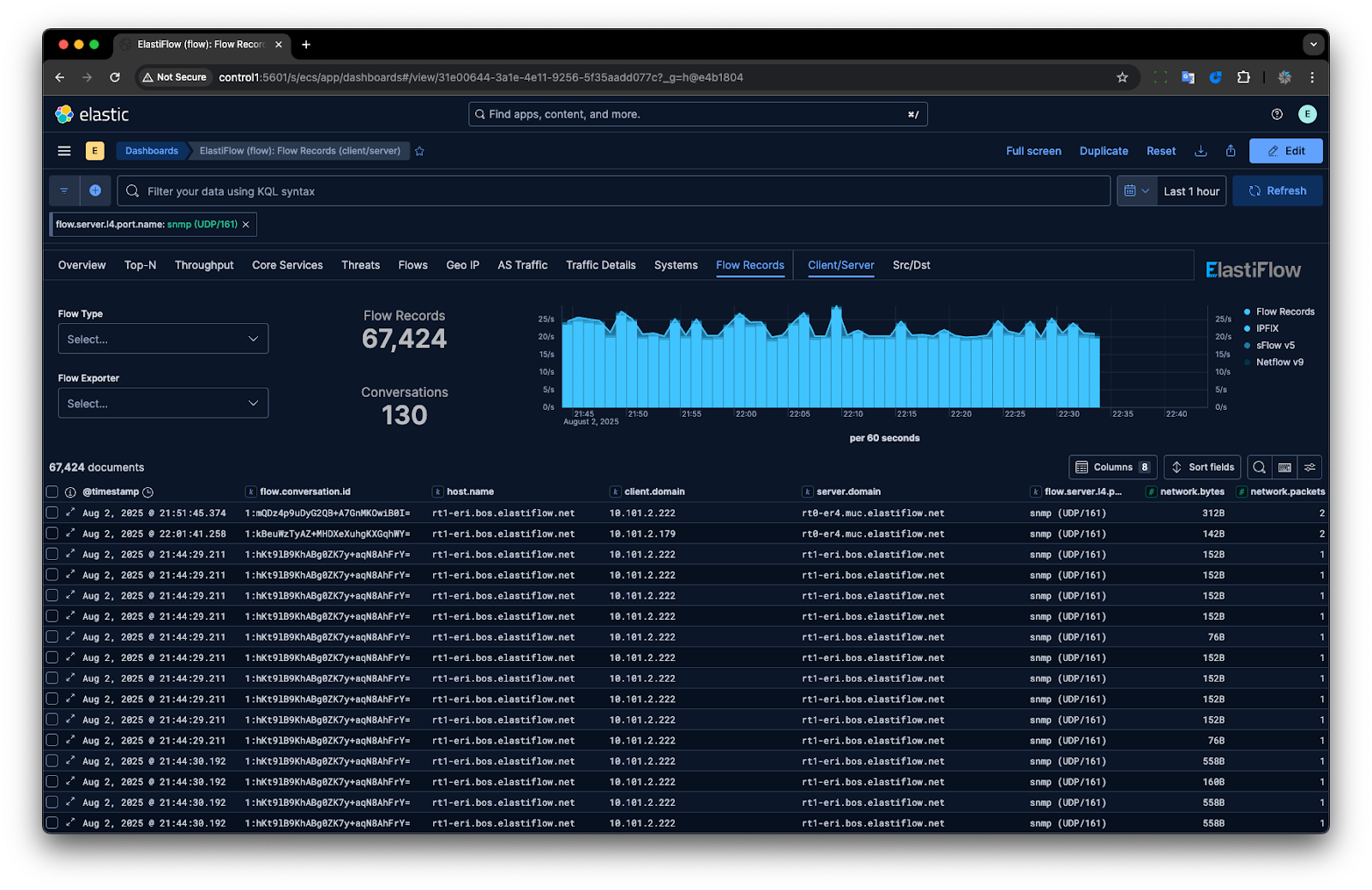Click the Duplicate dashboard link
The height and width of the screenshot is (890, 1372).
1104,151
